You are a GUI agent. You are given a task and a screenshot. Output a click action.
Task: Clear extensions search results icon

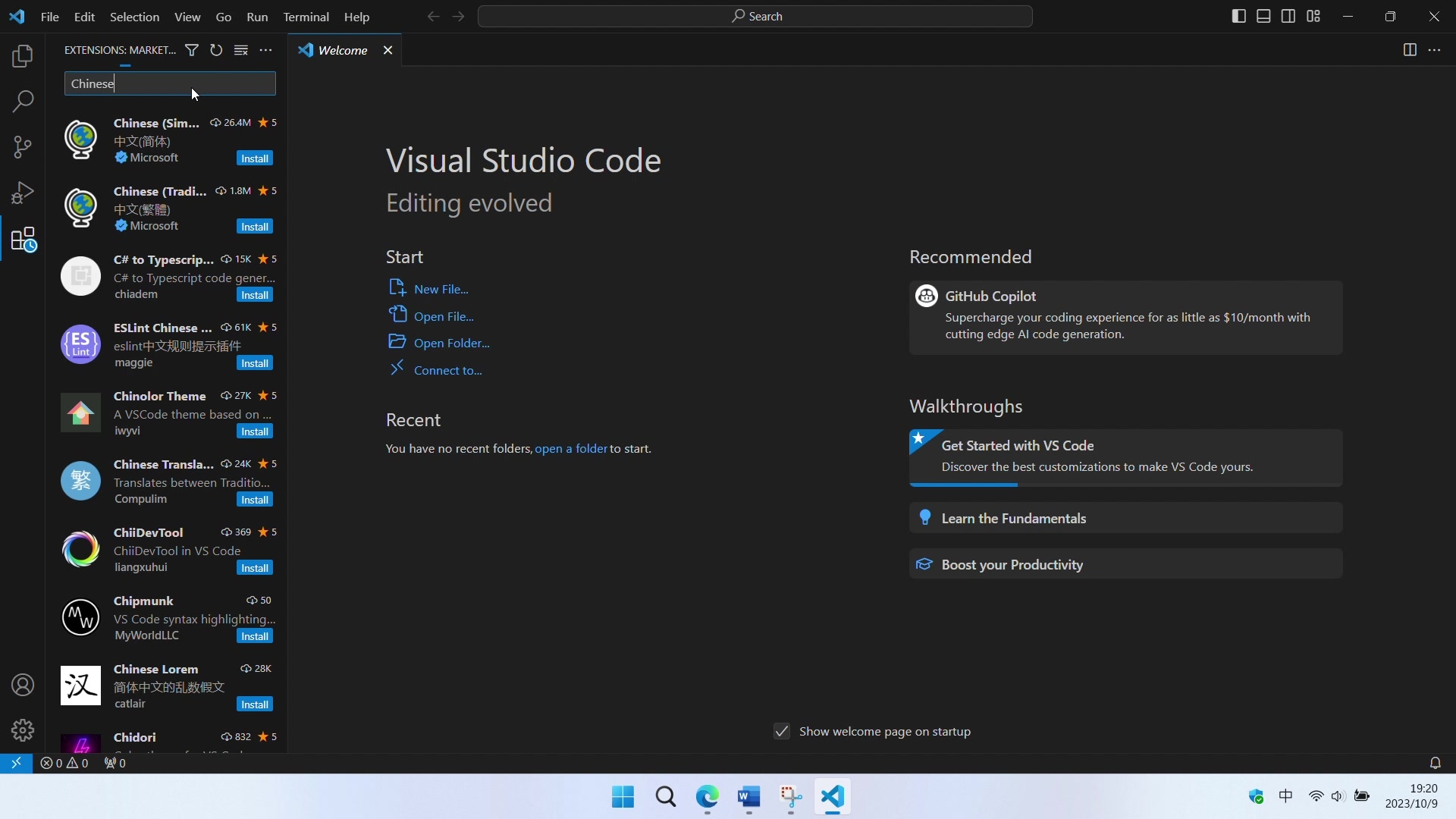pyautogui.click(x=241, y=50)
